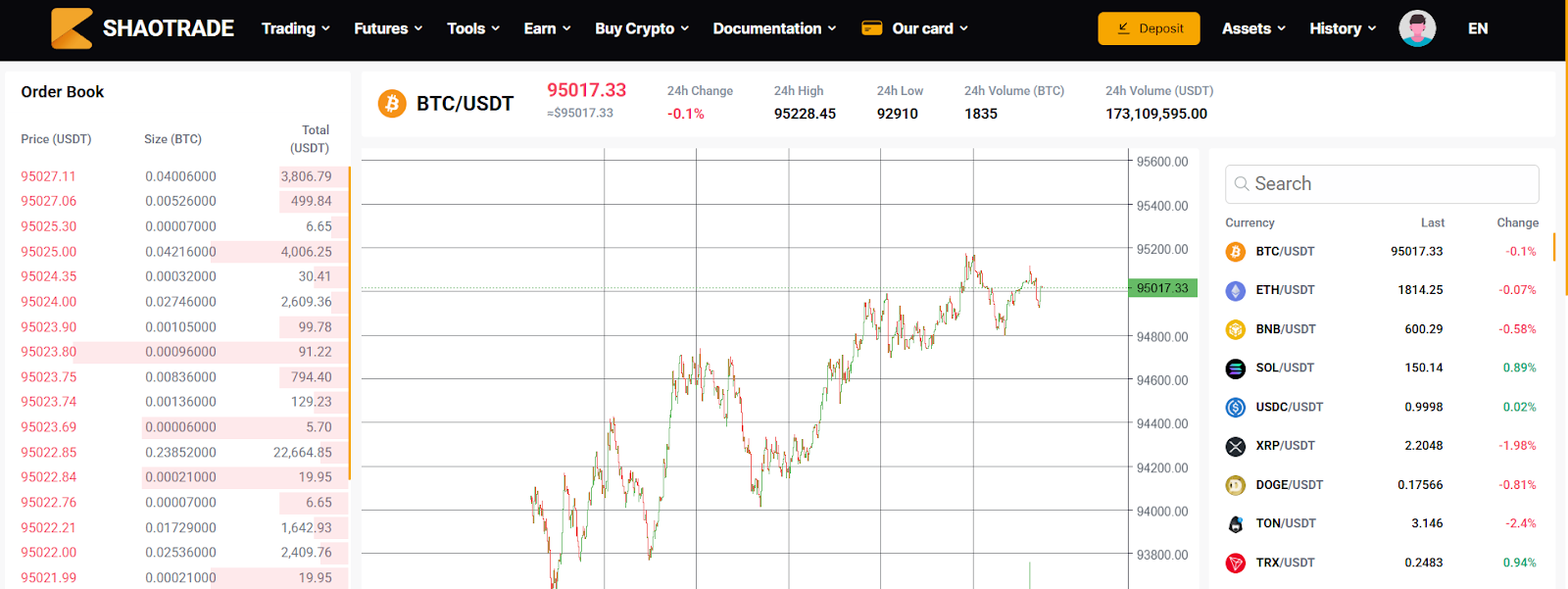Viewport: 1568px width, 589px height.
Task: Open the Tools dropdown menu
Action: point(473,28)
